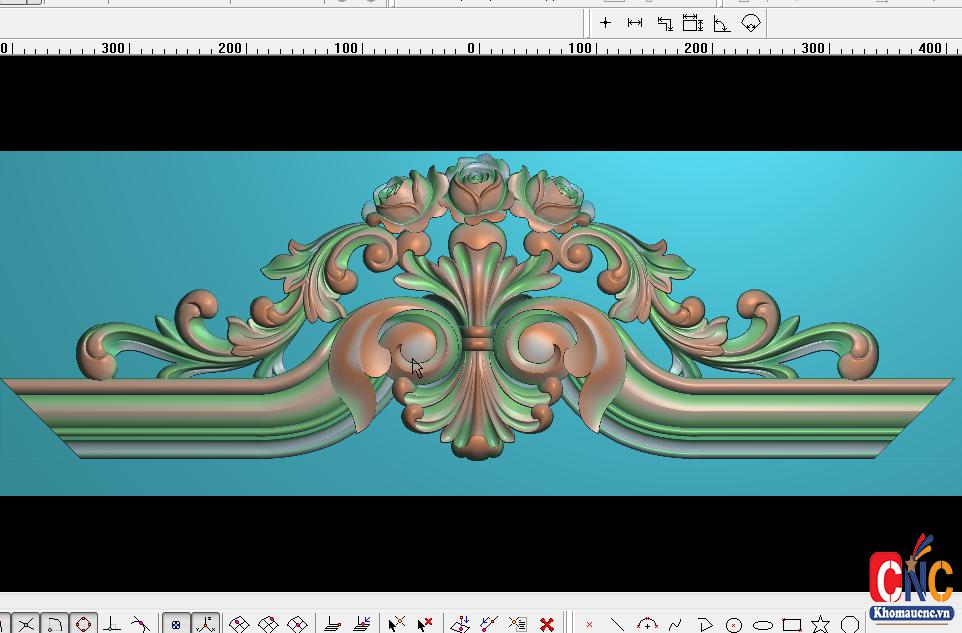Click the width-height dimension tool

pos(693,23)
